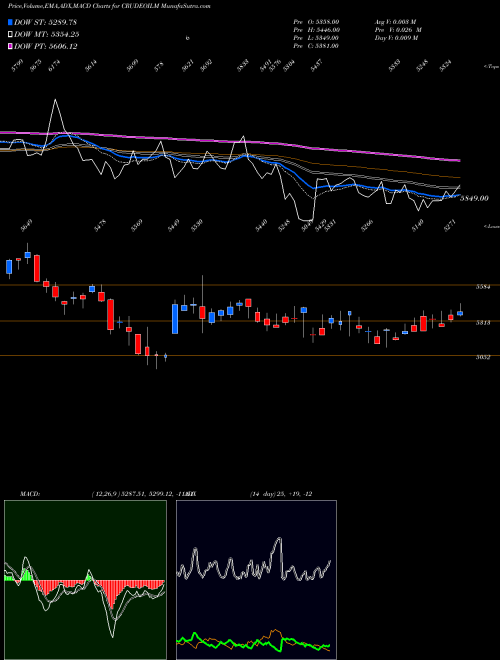Click the ADX (14 day) values text
Image resolution: width=500 pixels, height=660 pixels.
point(281,494)
